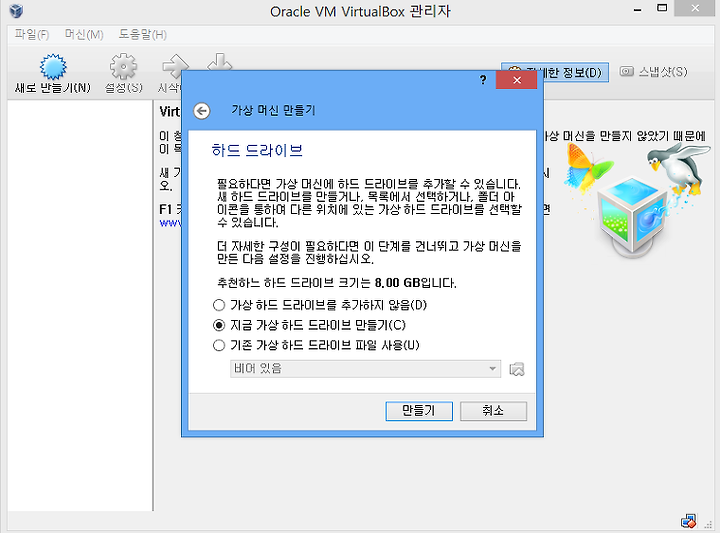The image size is (720, 533).
Task: Click the network status icon in status bar
Action: tap(688, 521)
